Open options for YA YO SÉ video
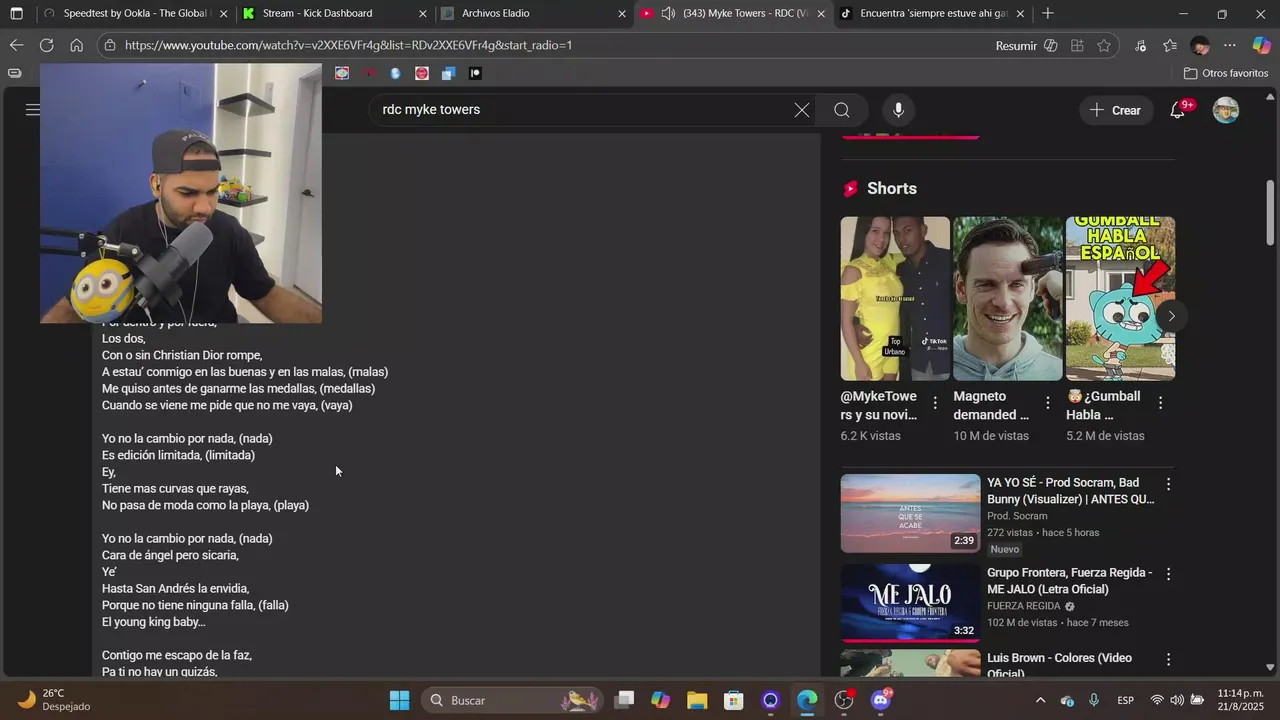The height and width of the screenshot is (720, 1280). click(x=1167, y=484)
